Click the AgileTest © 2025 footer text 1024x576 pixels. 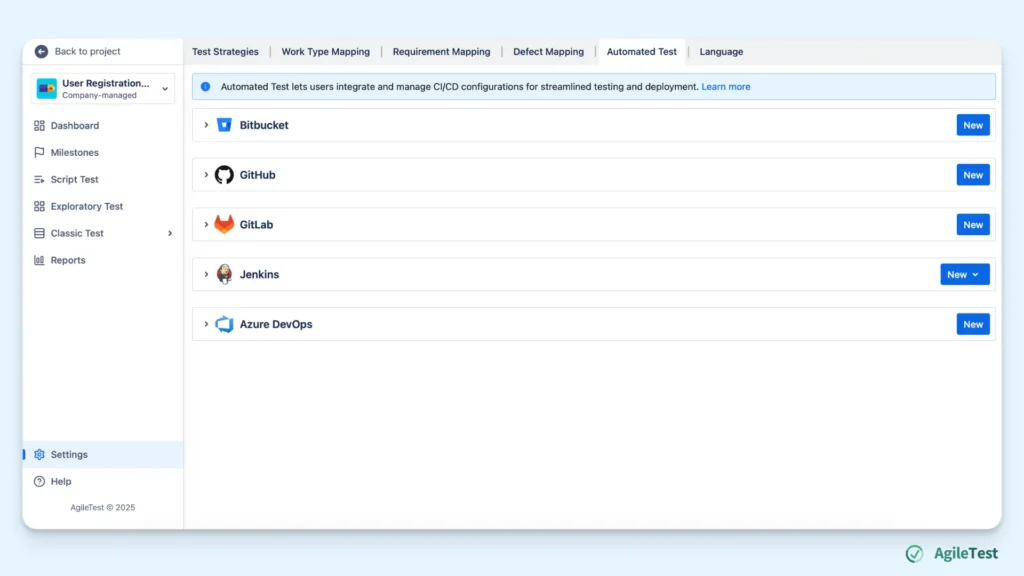(x=103, y=507)
